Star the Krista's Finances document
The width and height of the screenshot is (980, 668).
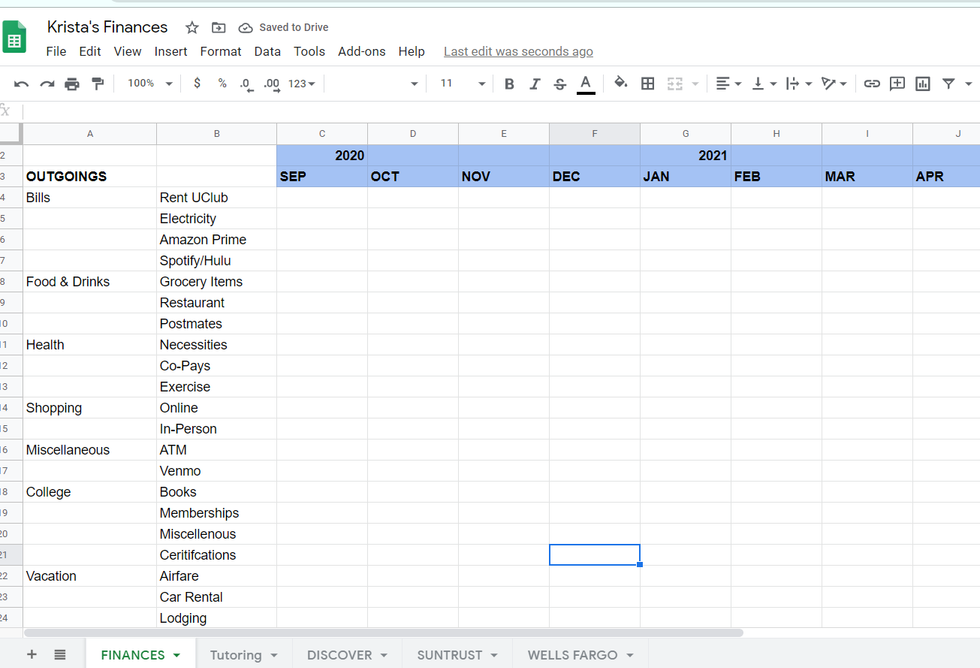click(192, 28)
